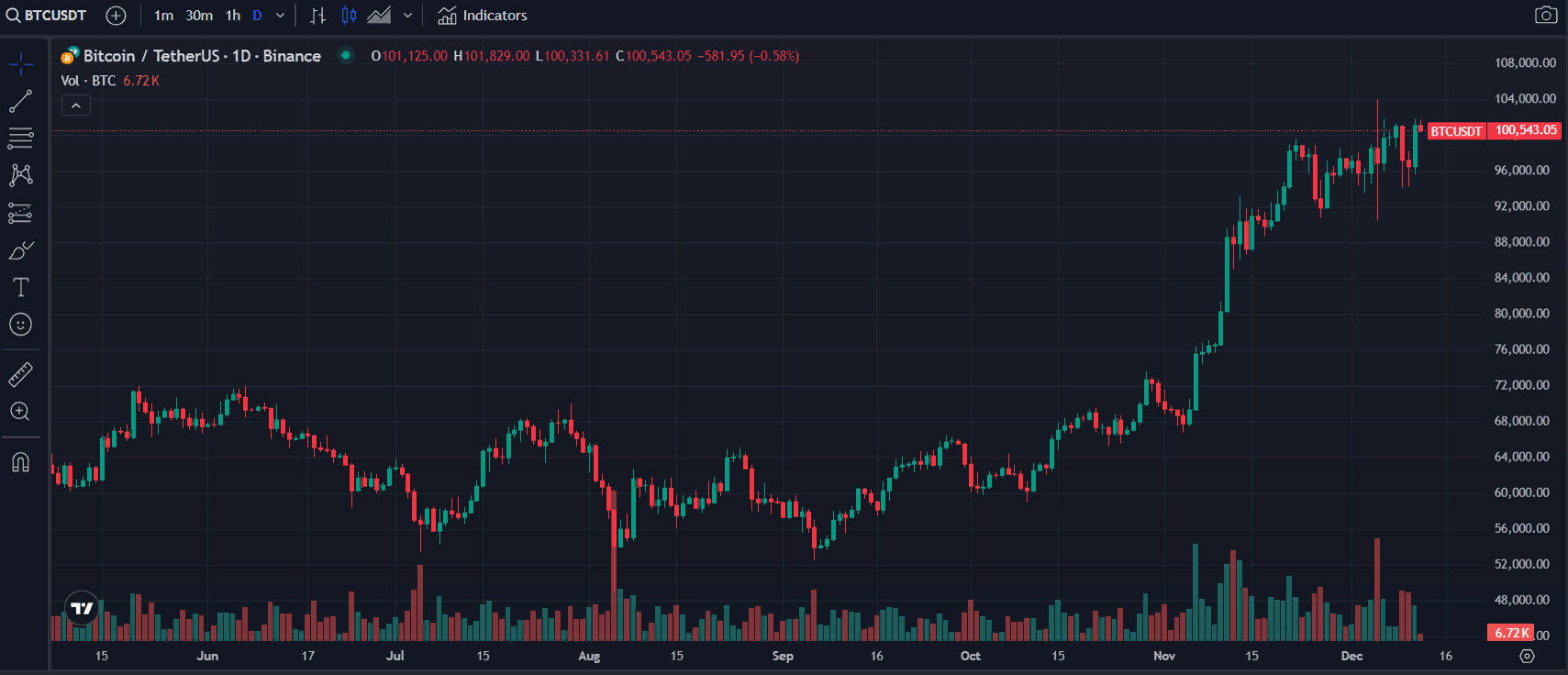Viewport: 1568px width, 675px height.
Task: Click the BTCUSDT price label tag
Action: pos(1456,131)
